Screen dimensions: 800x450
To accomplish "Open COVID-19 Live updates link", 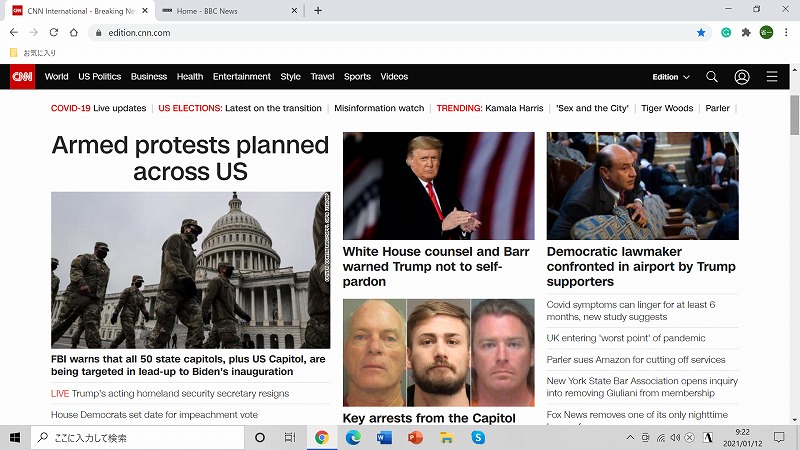I will point(98,108).
